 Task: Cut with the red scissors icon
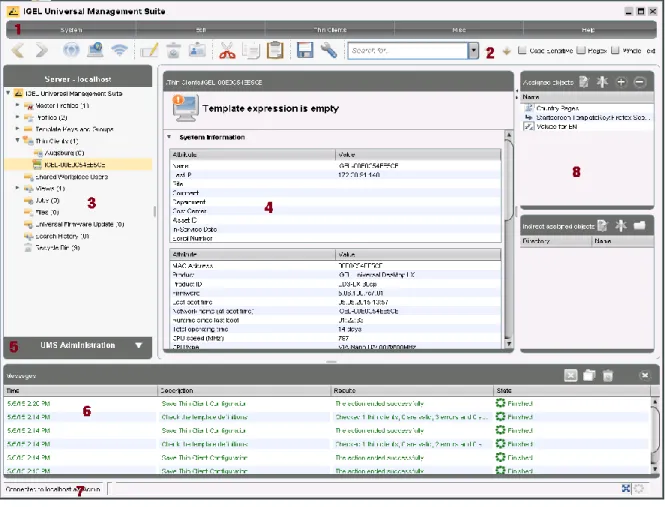(227, 50)
